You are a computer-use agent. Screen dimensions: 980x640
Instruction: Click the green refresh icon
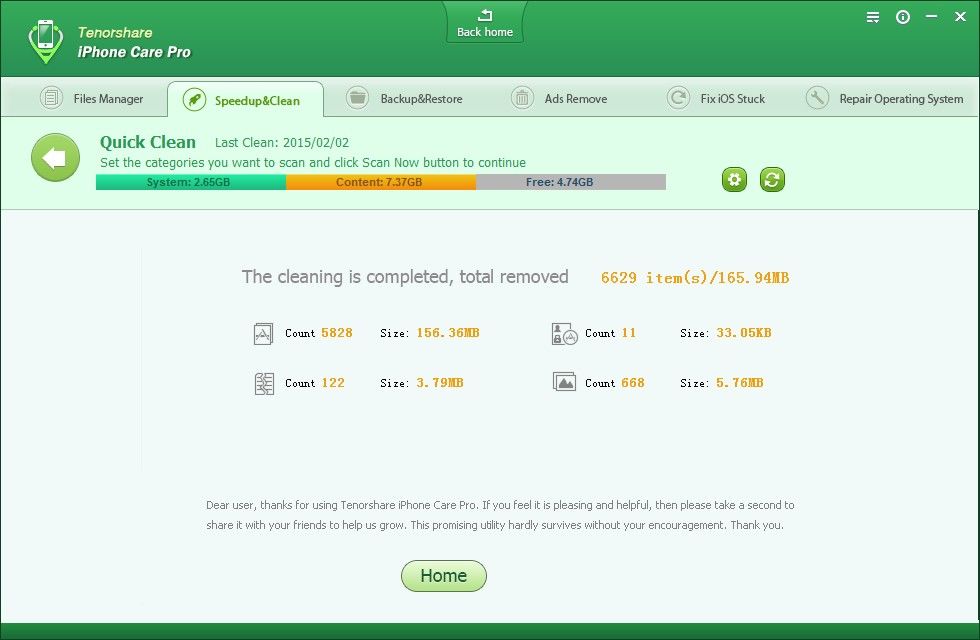pos(772,180)
